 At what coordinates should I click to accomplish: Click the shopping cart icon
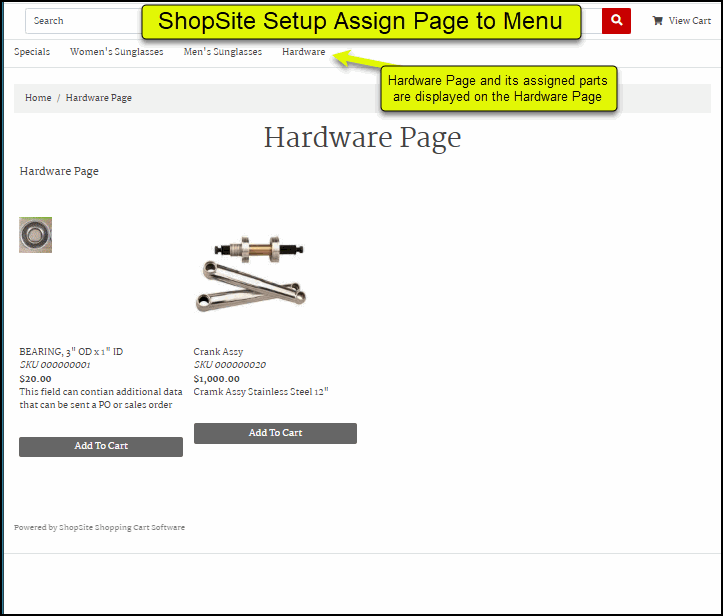657,20
